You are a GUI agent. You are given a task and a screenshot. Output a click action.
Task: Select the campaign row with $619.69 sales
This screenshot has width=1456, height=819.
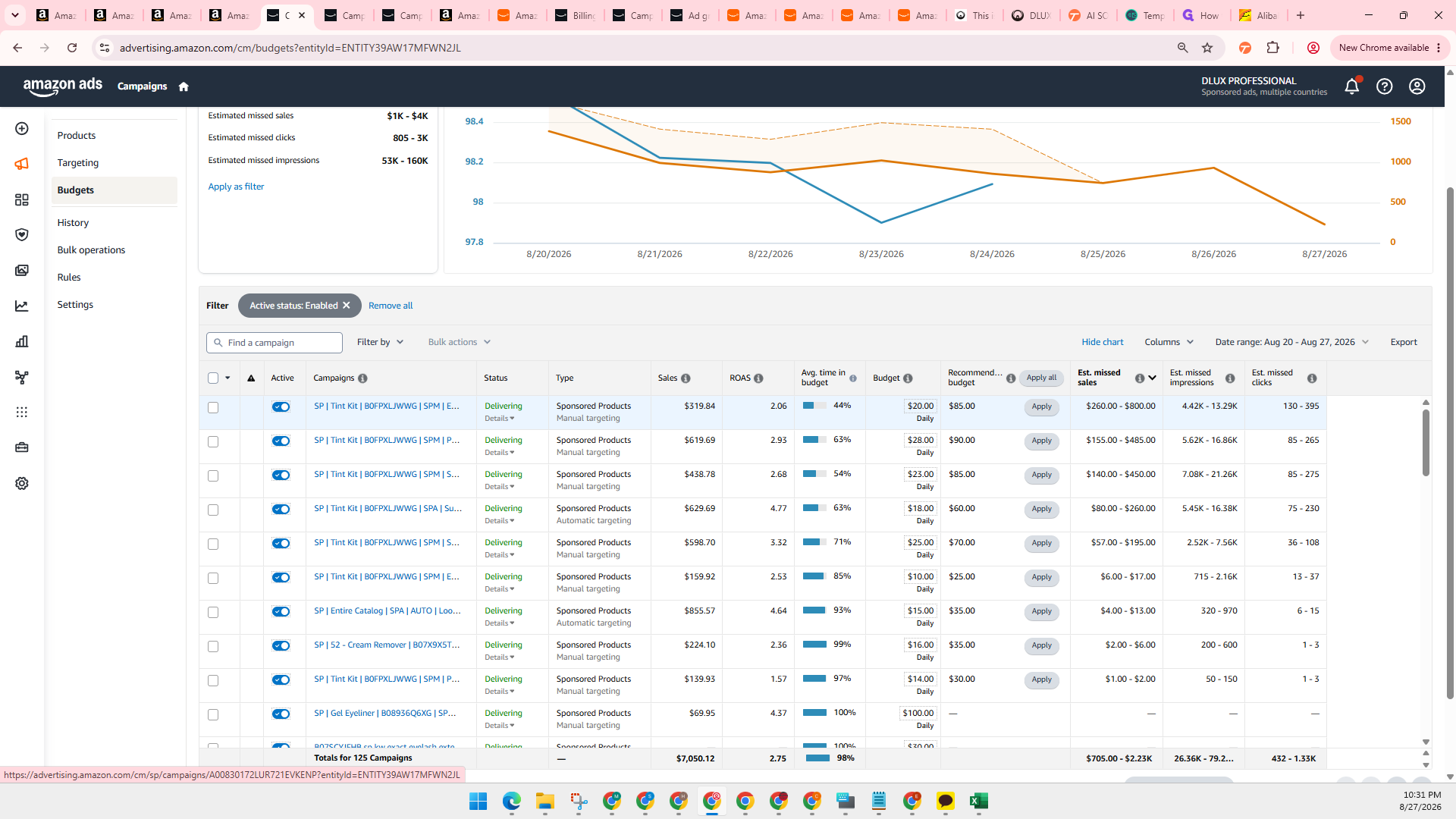[213, 442]
